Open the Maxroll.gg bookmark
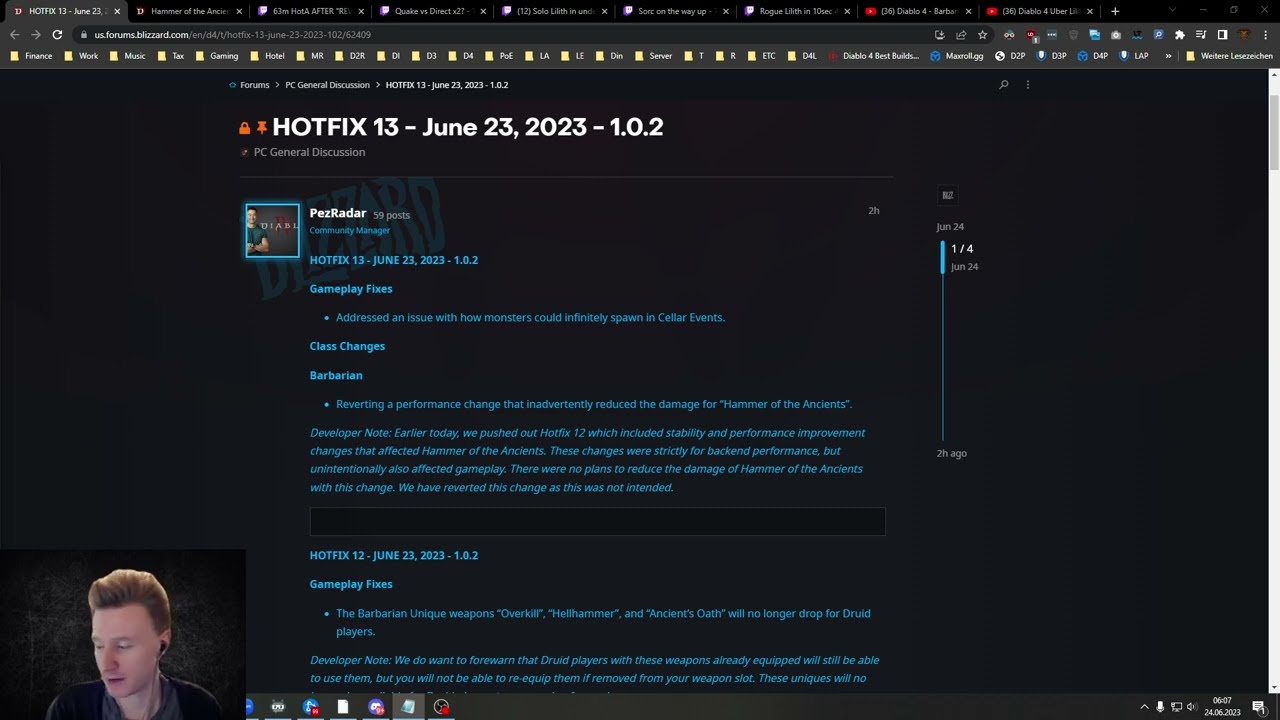The height and width of the screenshot is (720, 1280). tap(955, 56)
